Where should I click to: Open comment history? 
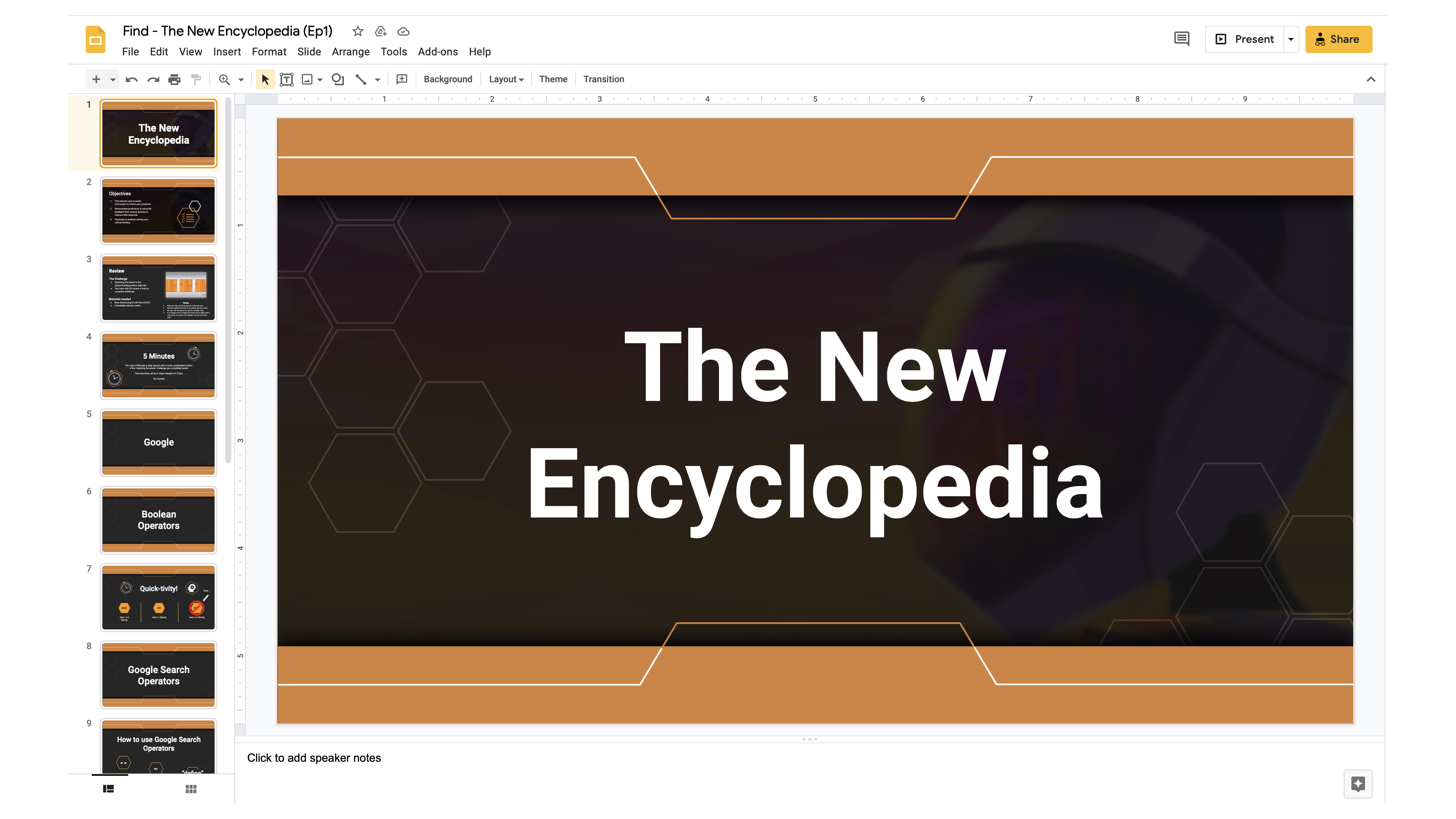(x=1181, y=39)
